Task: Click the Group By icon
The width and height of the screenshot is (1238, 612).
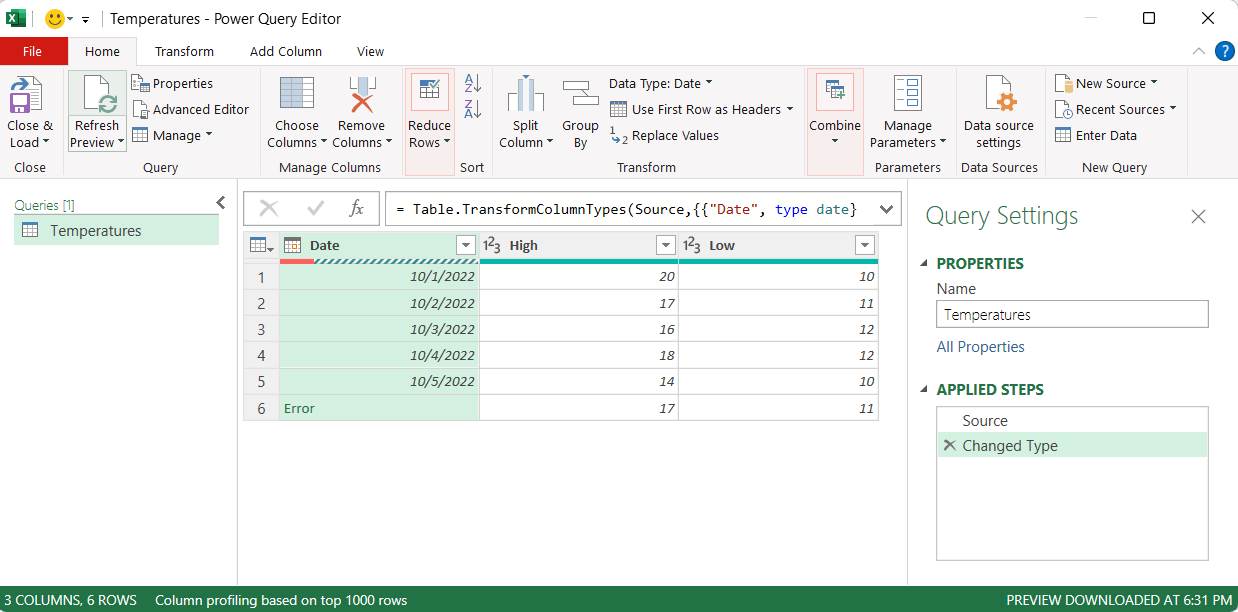Action: click(x=580, y=96)
